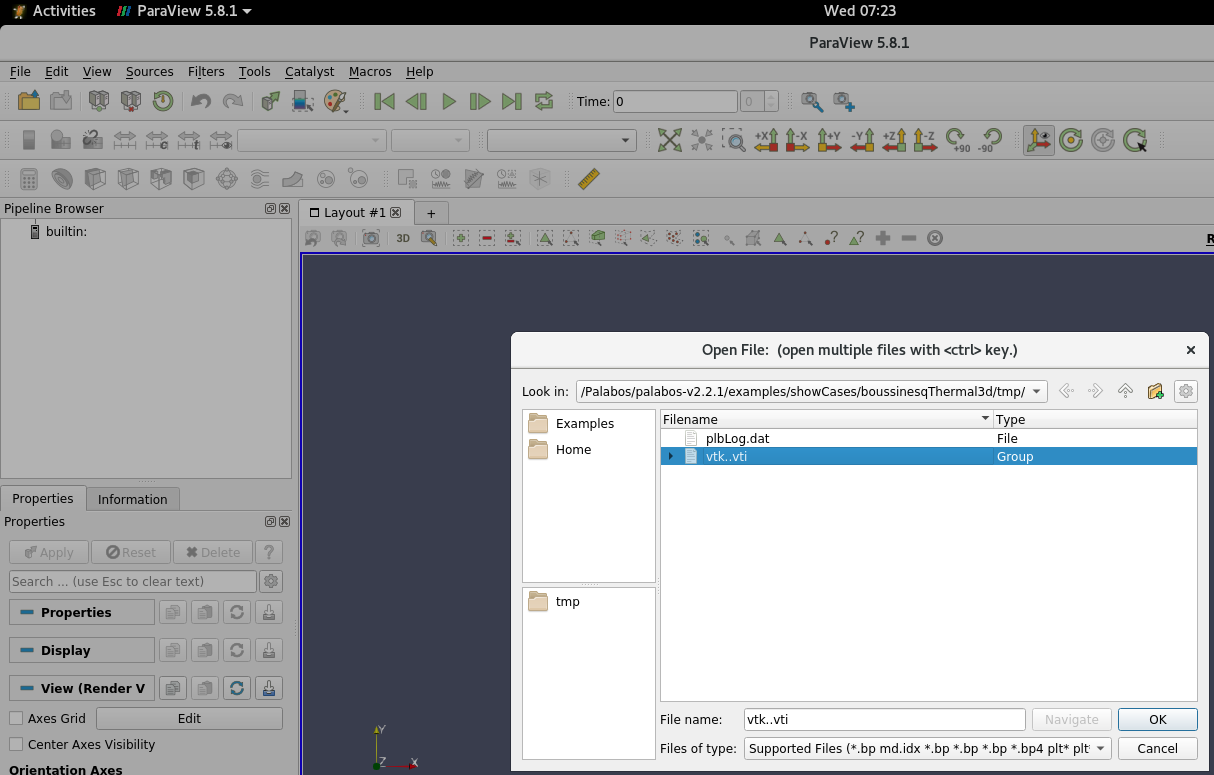This screenshot has height=775, width=1214.
Task: Click Edit button for Axes Grid
Action: (x=189, y=718)
